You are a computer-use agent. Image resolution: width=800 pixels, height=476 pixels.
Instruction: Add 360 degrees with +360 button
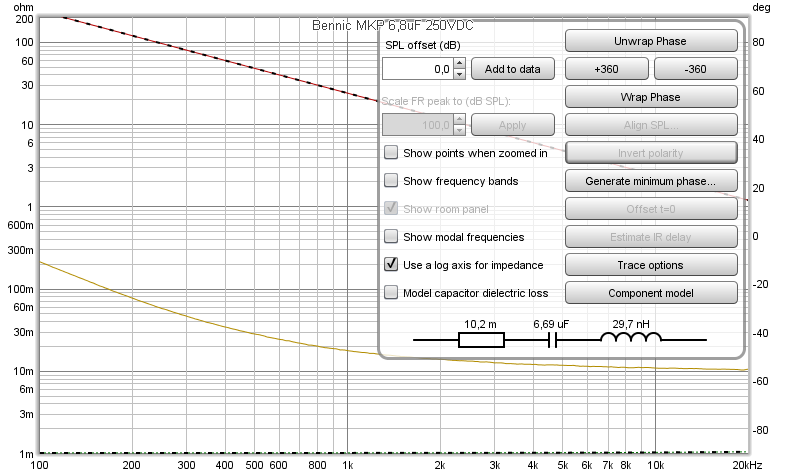(x=607, y=69)
